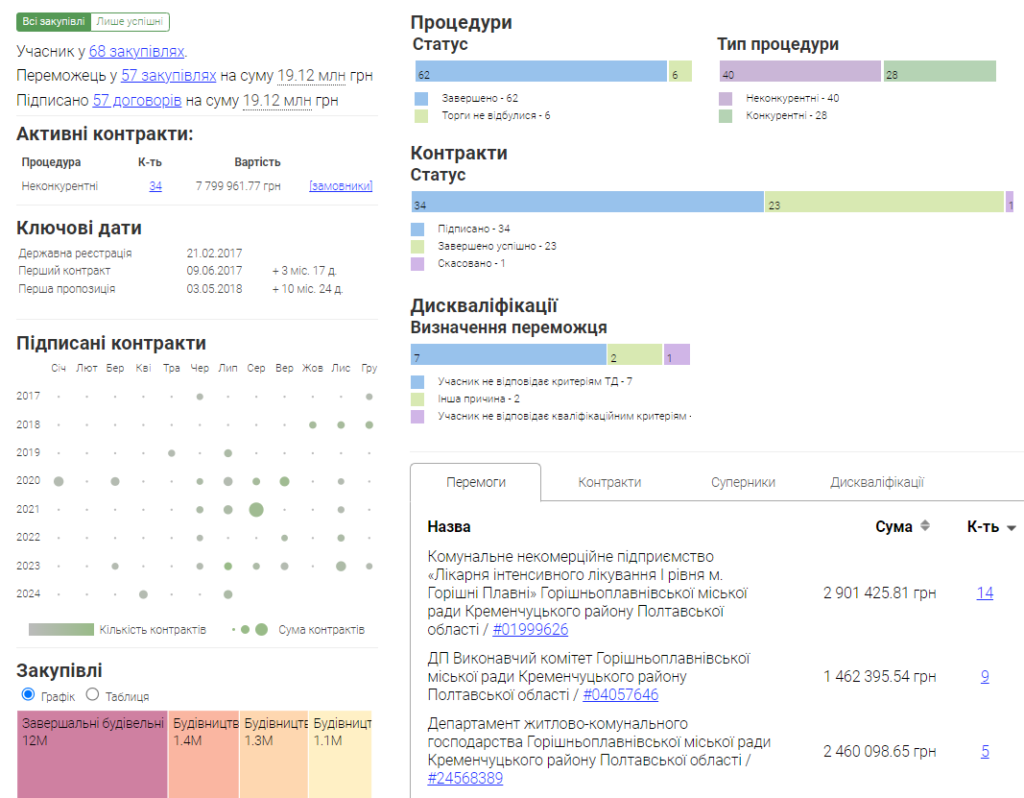Open the замовники link in active contracts
Screen dimensions: 1024x798
click(x=340, y=186)
